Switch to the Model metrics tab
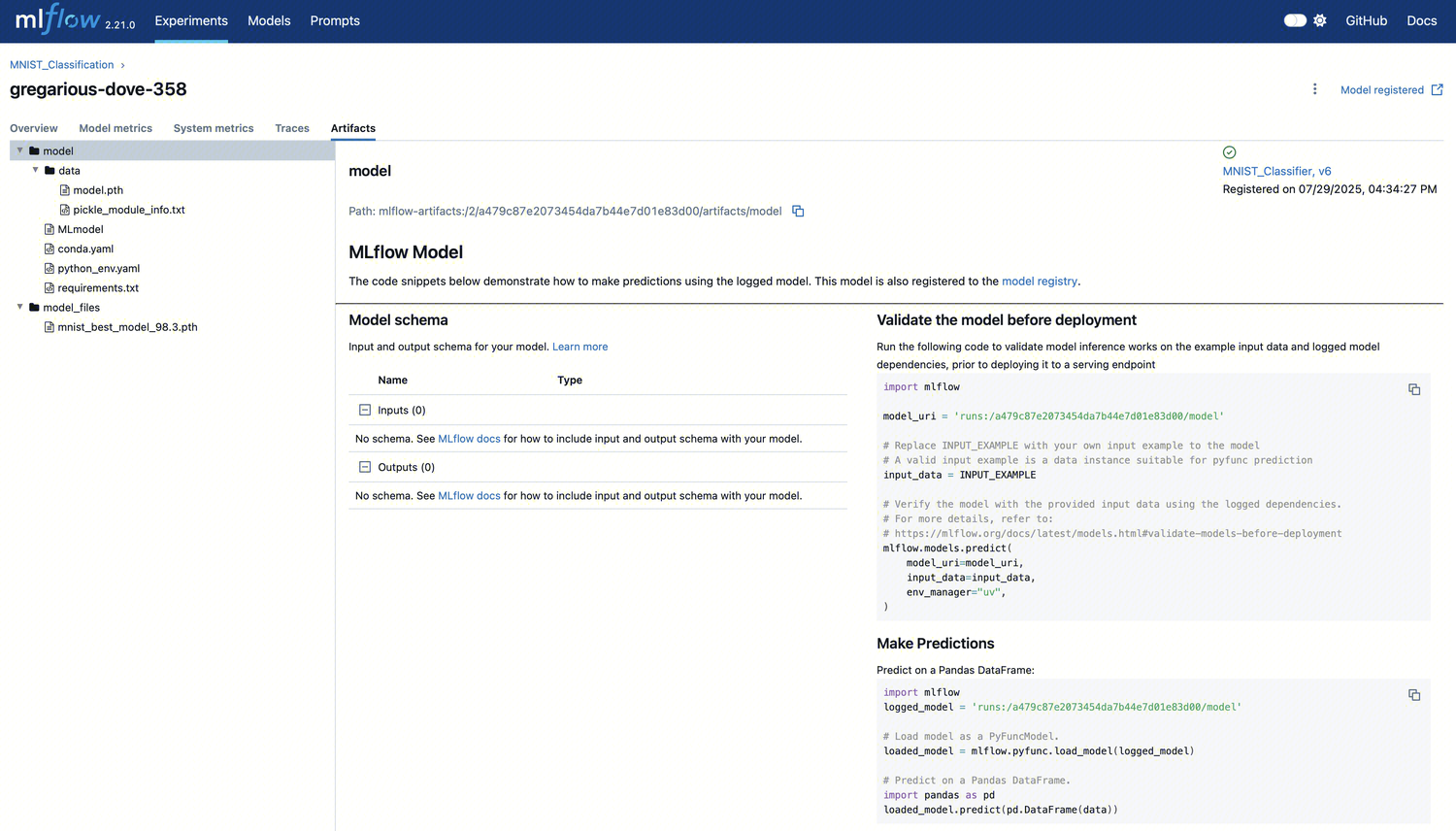1456x831 pixels. [116, 128]
